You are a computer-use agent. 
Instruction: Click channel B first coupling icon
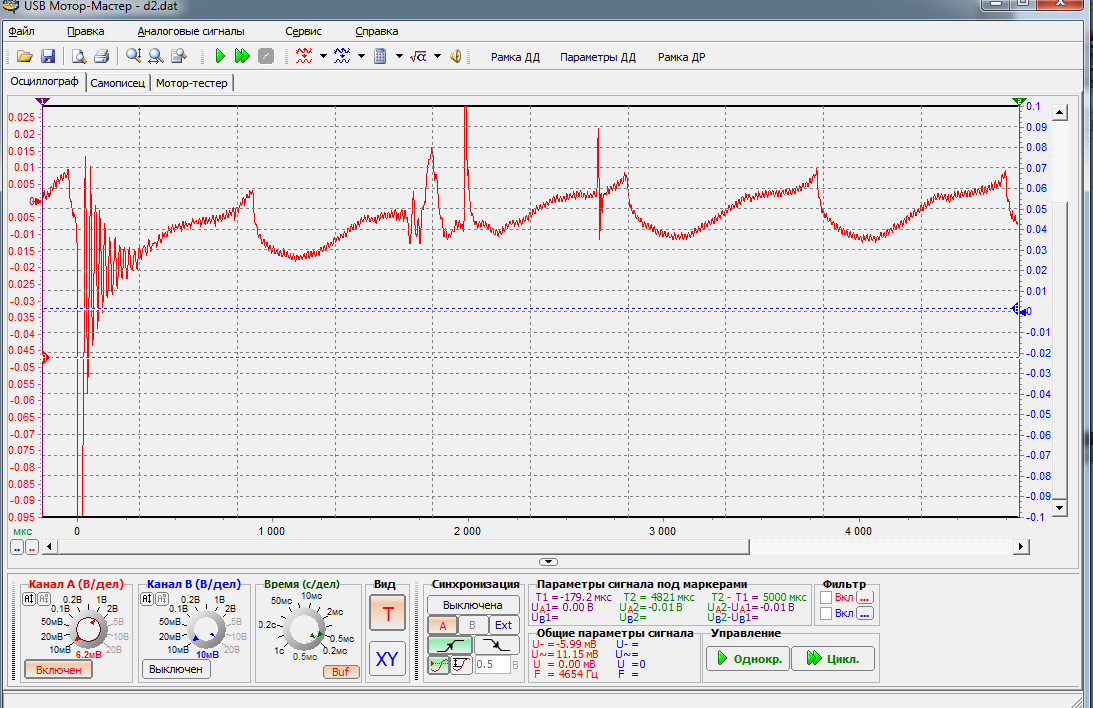(x=147, y=599)
